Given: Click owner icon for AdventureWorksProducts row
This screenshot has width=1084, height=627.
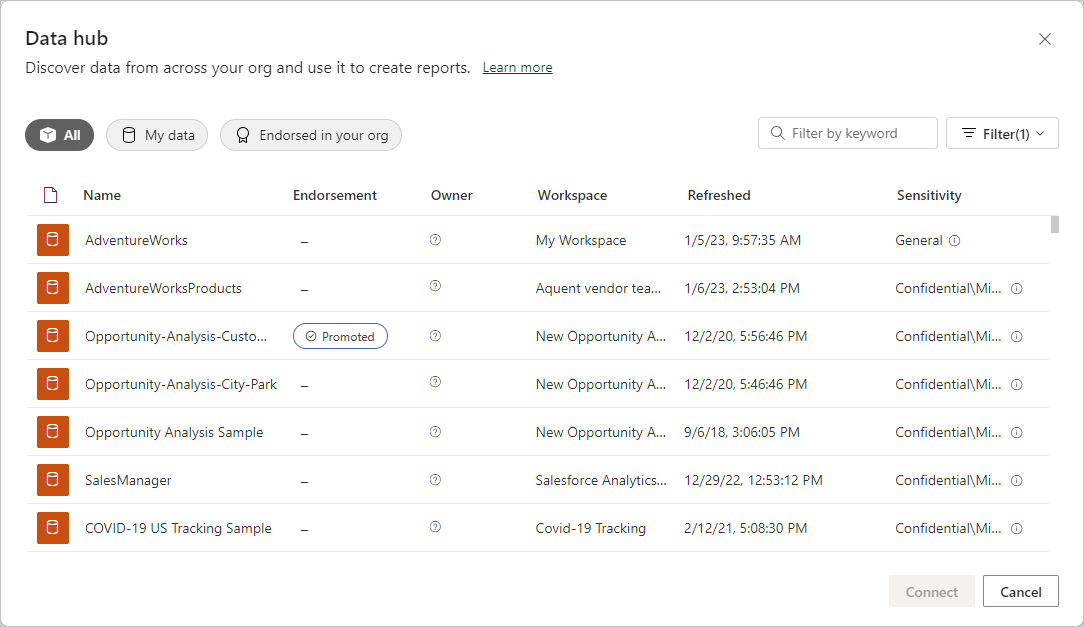Looking at the screenshot, I should (x=435, y=287).
